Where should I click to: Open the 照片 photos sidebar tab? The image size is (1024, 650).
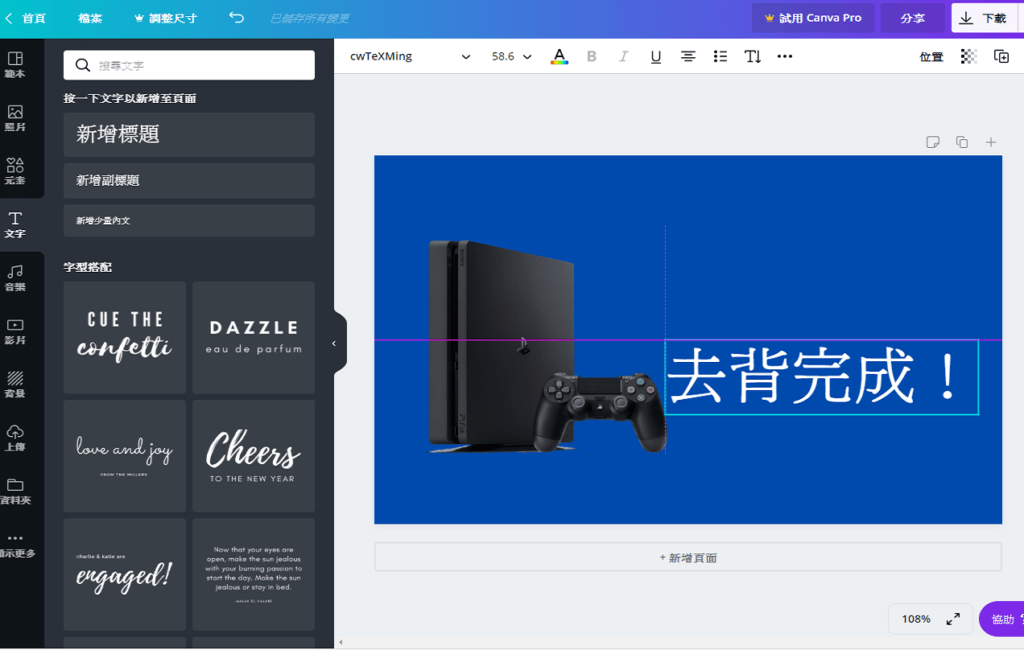click(x=15, y=118)
